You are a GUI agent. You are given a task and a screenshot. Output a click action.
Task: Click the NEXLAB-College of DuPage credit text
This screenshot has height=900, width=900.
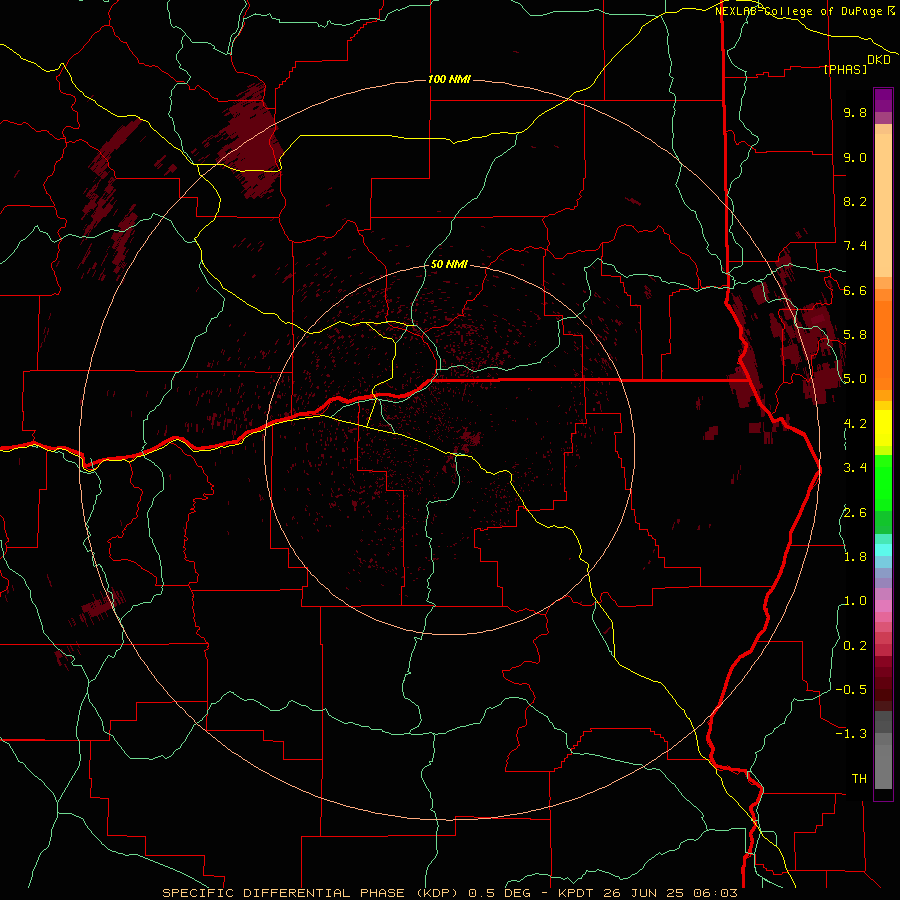pos(805,11)
